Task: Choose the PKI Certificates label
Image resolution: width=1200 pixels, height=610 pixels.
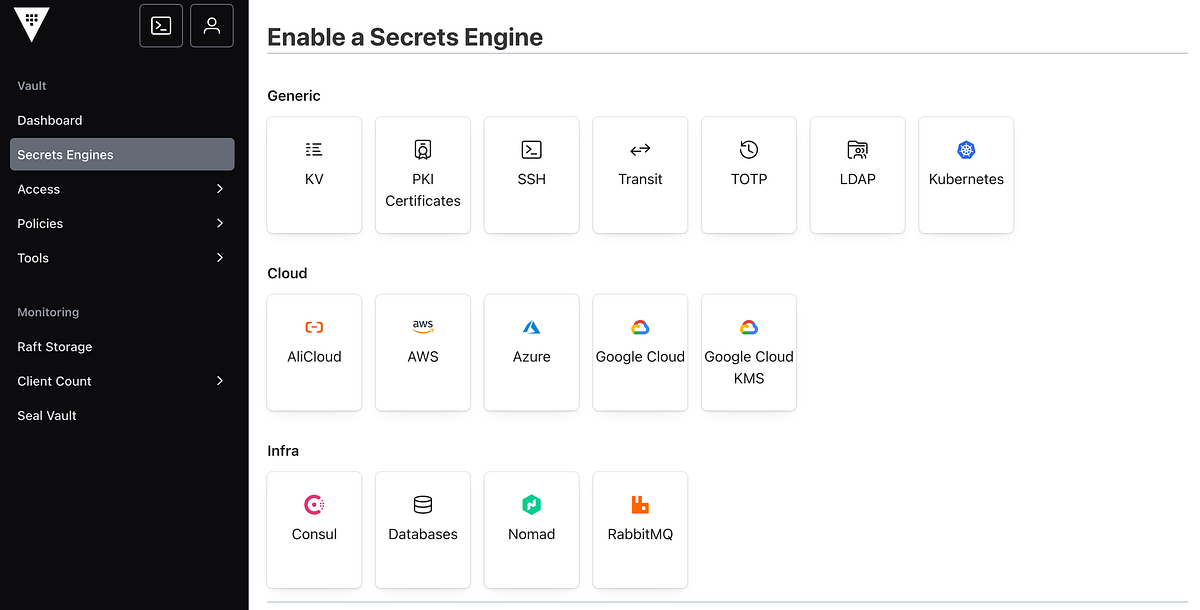Action: pos(423,190)
